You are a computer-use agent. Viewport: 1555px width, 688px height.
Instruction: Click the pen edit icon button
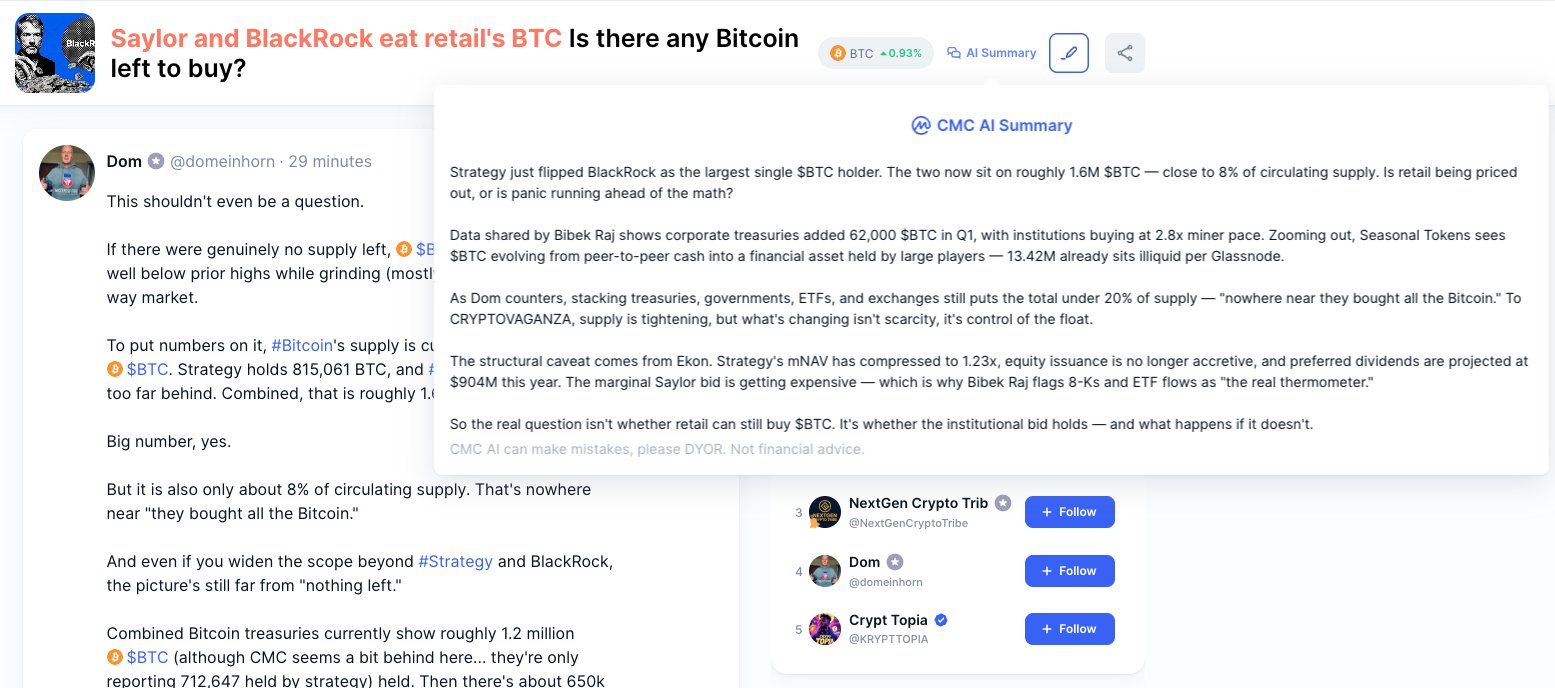tap(1069, 53)
